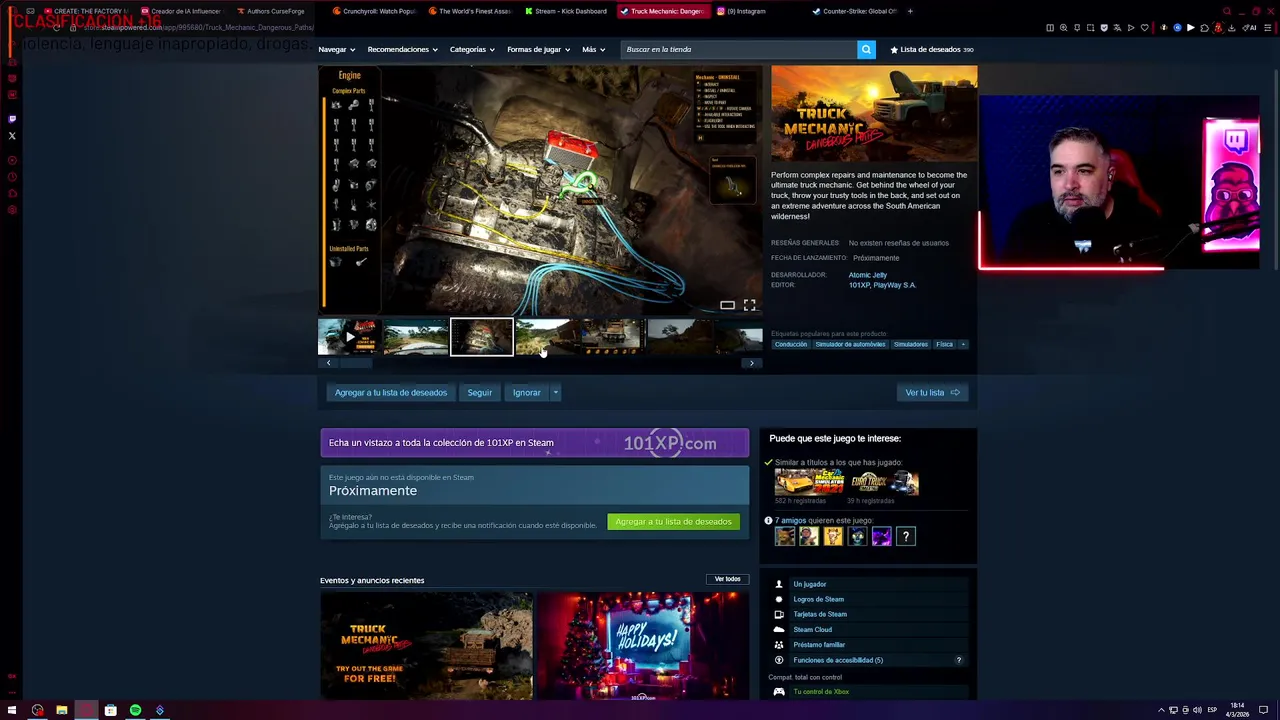The width and height of the screenshot is (1280, 720).
Task: Click Agregar a tu lista de deseados button
Action: [391, 392]
